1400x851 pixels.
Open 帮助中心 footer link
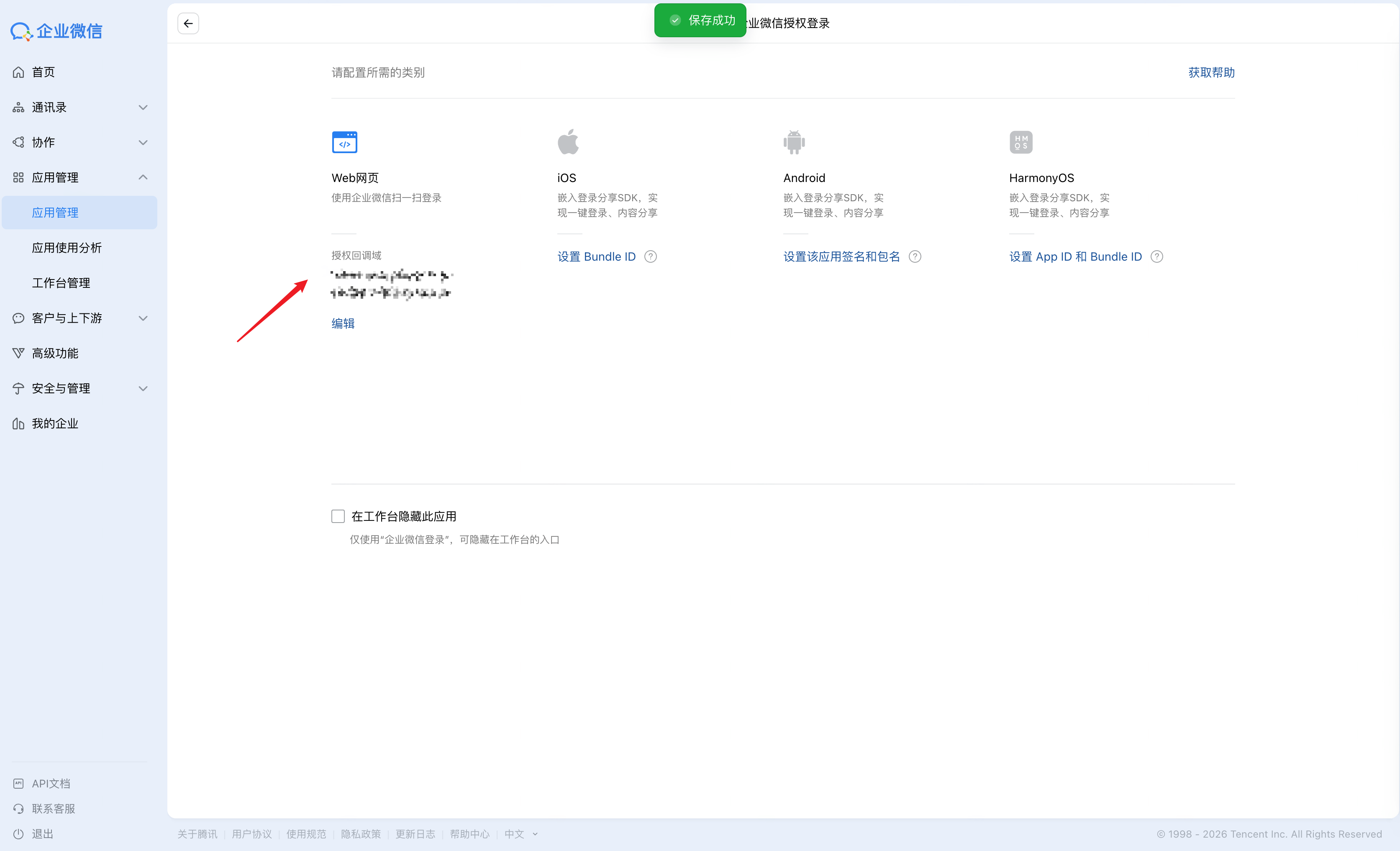tap(470, 834)
